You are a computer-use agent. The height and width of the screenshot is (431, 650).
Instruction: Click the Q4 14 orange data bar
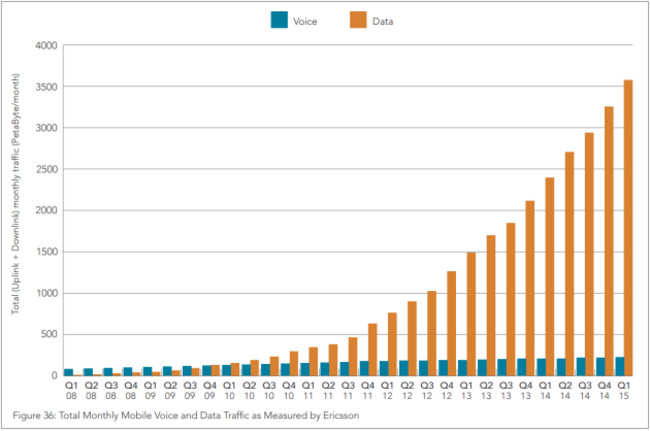tap(609, 241)
